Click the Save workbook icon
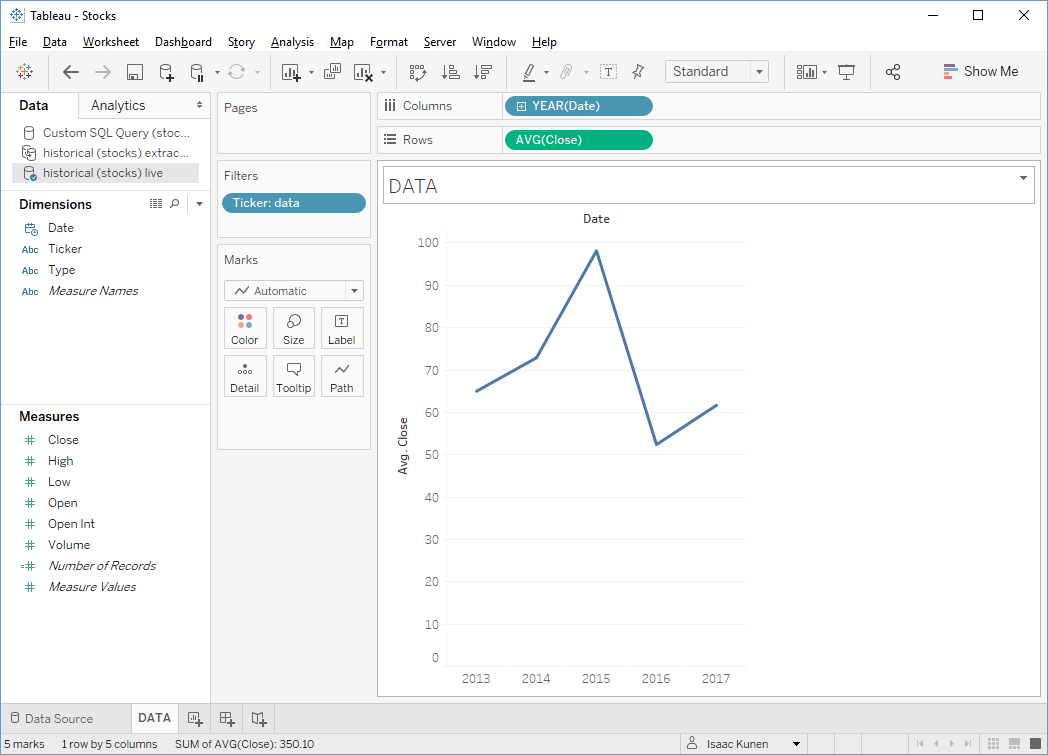 coord(135,72)
